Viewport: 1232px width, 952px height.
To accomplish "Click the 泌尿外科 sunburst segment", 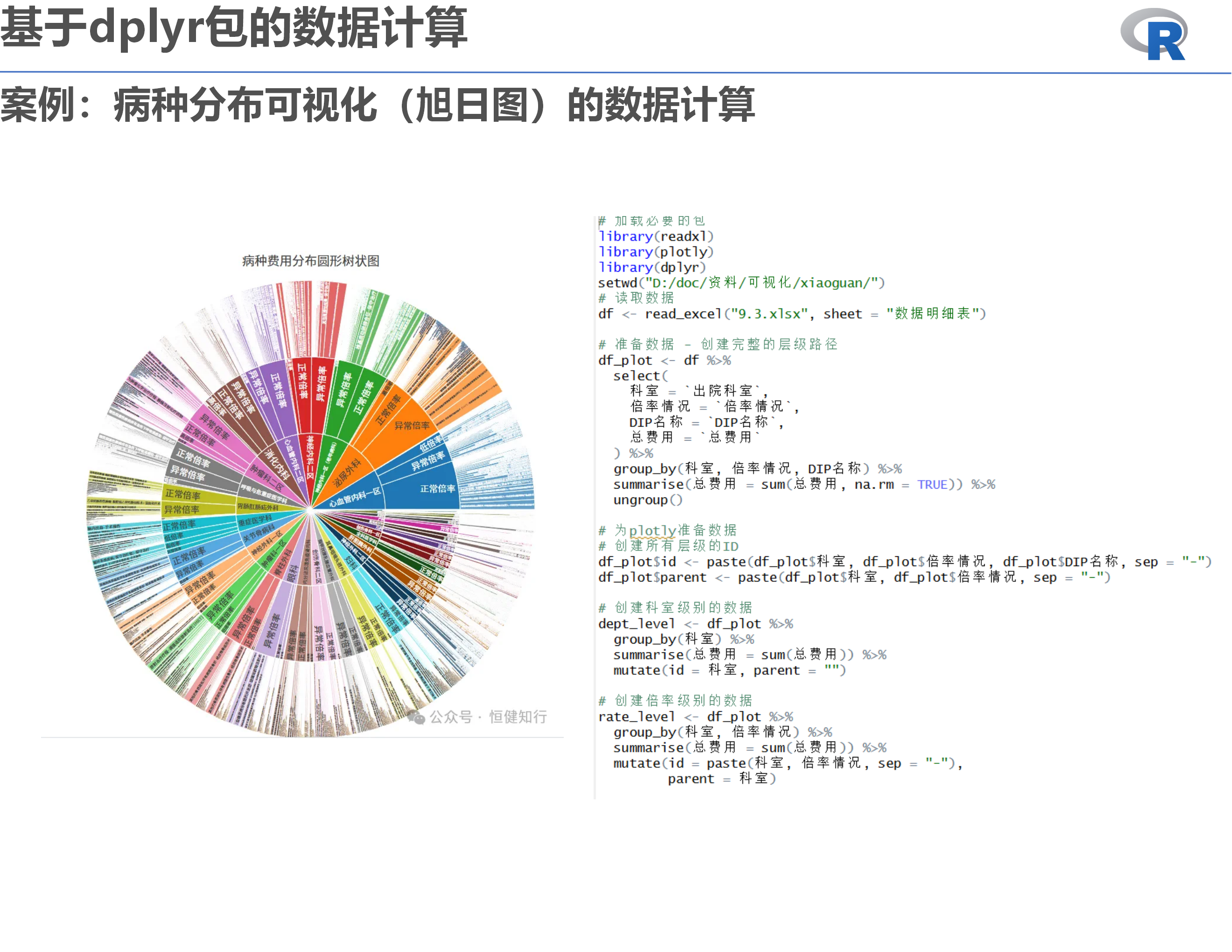I will click(346, 473).
